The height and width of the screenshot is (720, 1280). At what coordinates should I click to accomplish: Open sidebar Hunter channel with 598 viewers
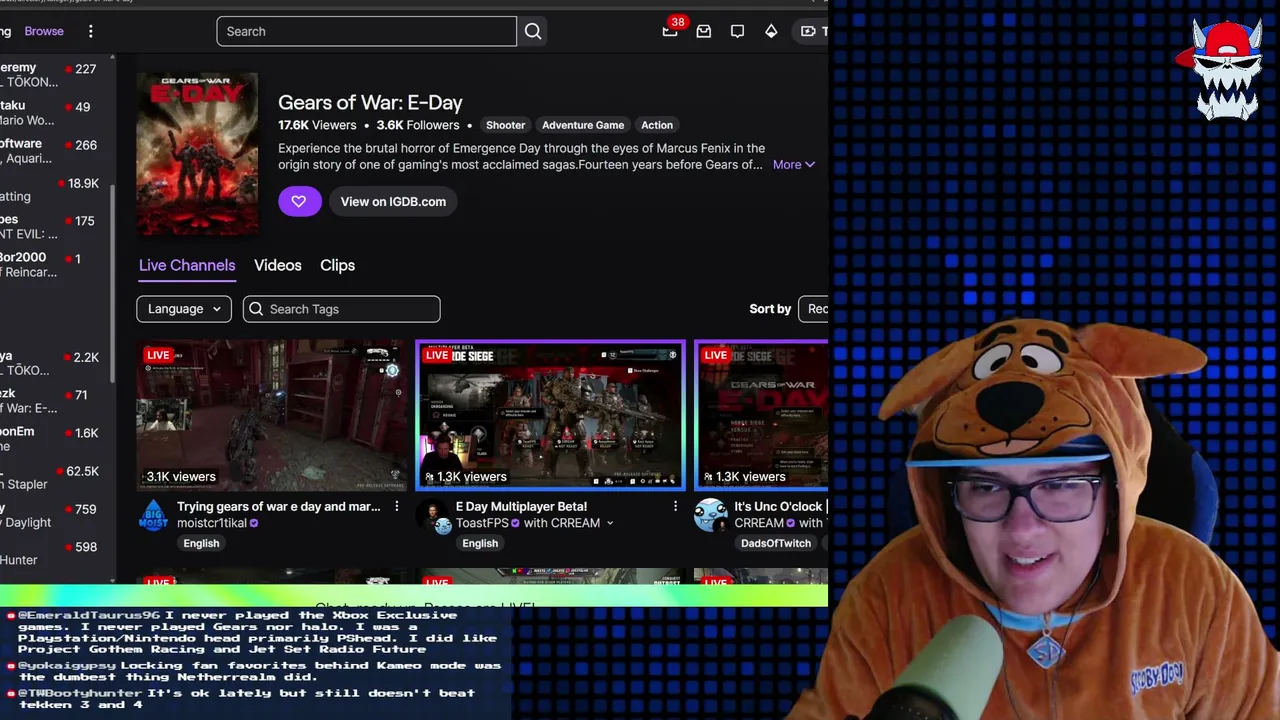coord(50,553)
